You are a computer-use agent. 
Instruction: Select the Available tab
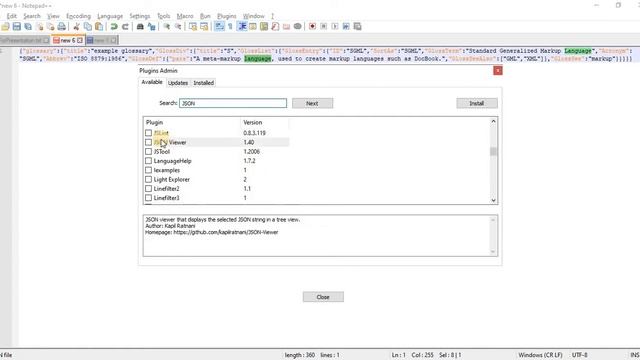coord(152,82)
